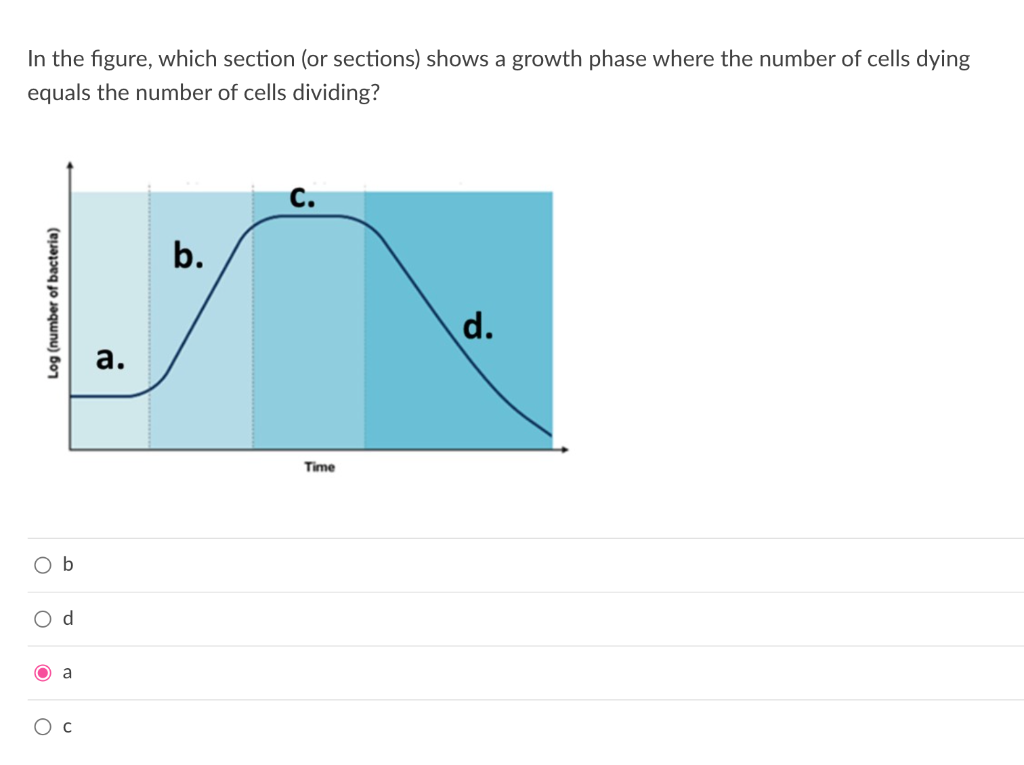Select the radio button for answer b
Screen dimensions: 1024x765
coord(42,564)
